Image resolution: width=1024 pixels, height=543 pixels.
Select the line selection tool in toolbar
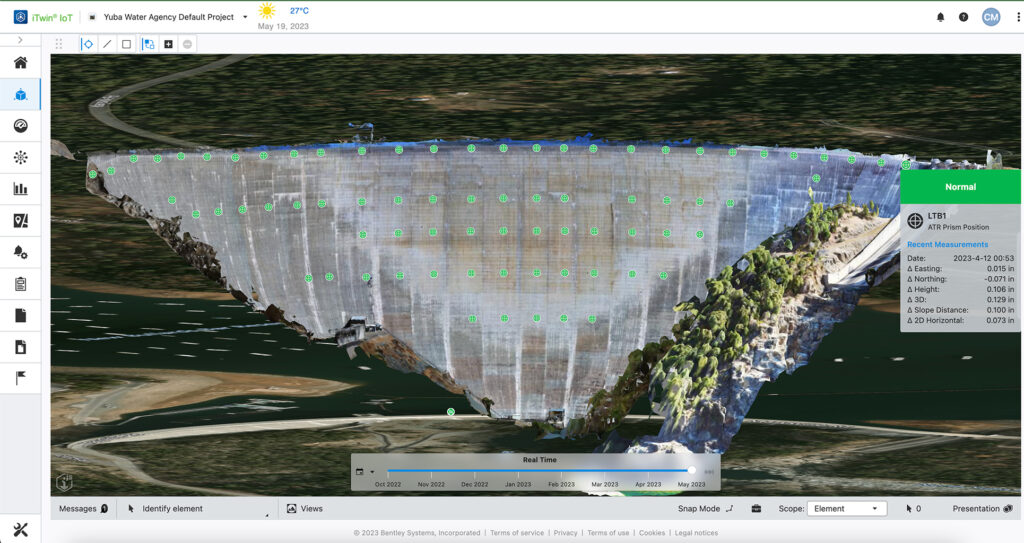(107, 44)
